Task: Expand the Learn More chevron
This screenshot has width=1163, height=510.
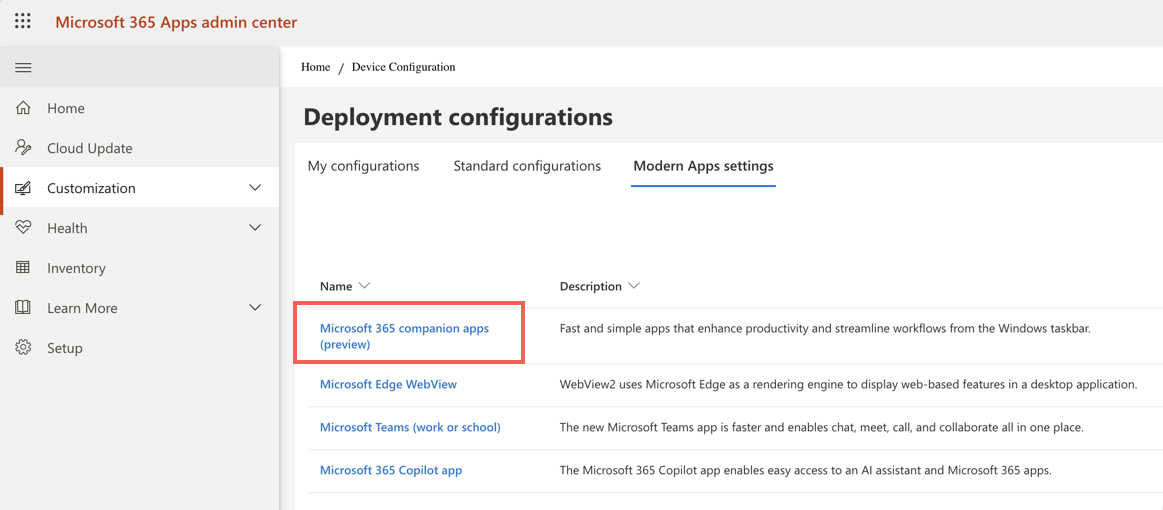Action: pos(255,308)
